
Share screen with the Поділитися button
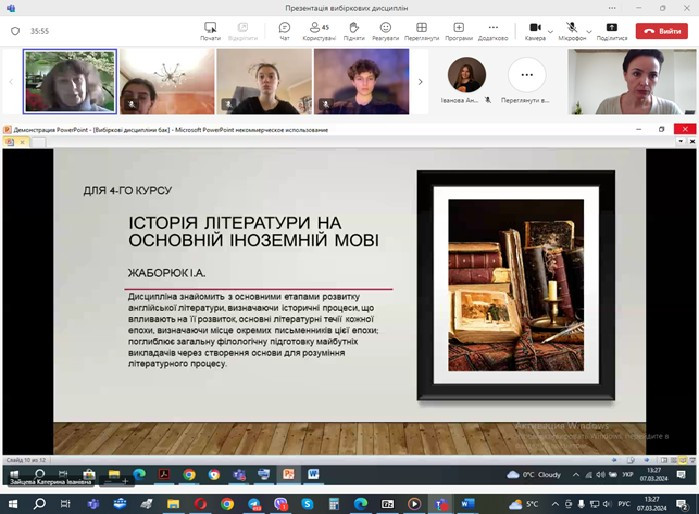tap(612, 30)
